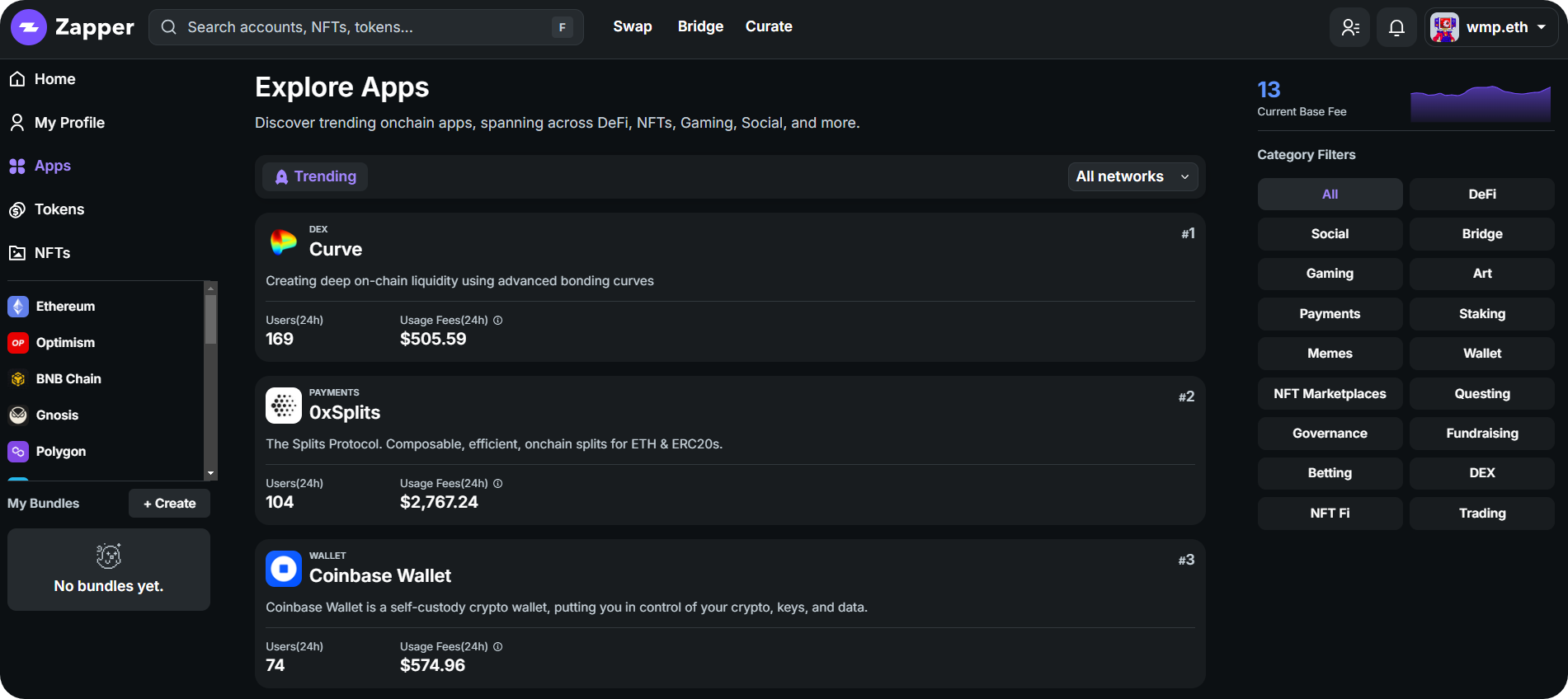Click the Polygon network icon
The height and width of the screenshot is (699, 1568).
(18, 452)
